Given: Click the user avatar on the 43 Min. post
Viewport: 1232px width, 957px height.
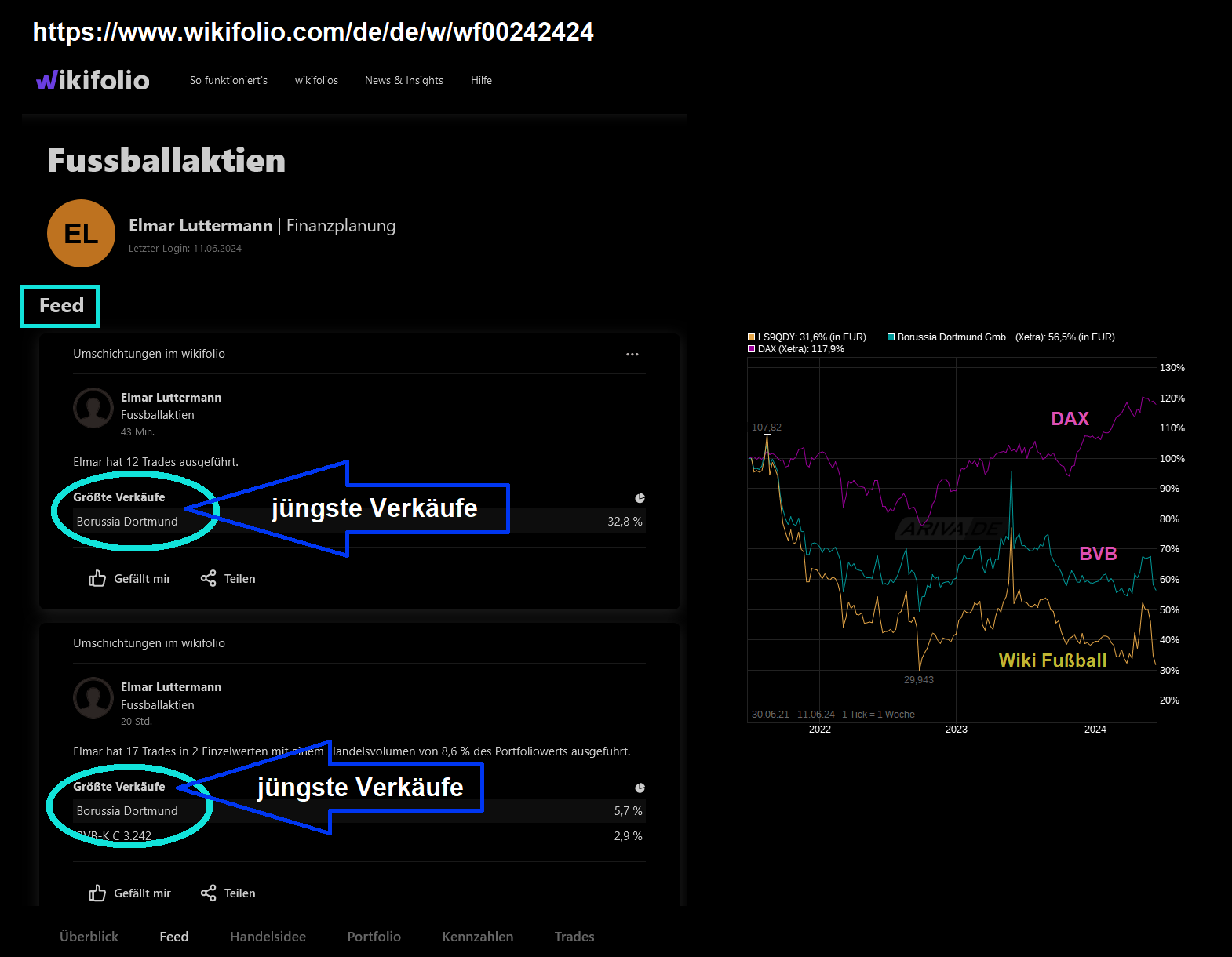Looking at the screenshot, I should coord(93,408).
